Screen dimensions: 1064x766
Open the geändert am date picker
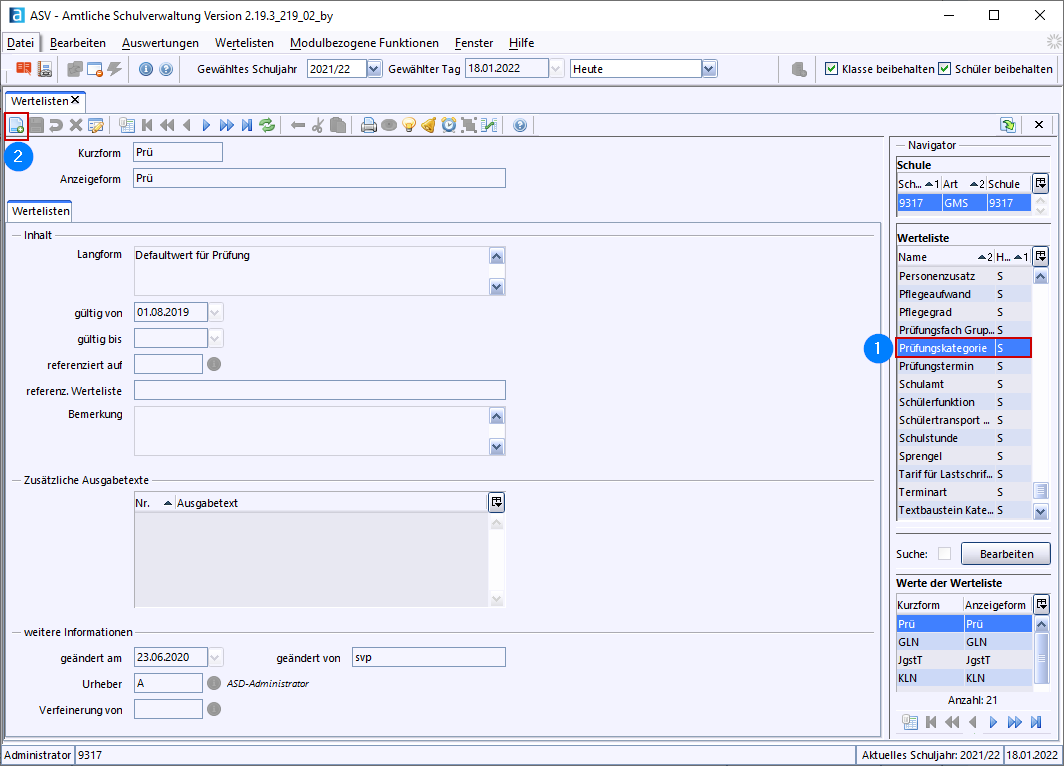click(x=215, y=657)
